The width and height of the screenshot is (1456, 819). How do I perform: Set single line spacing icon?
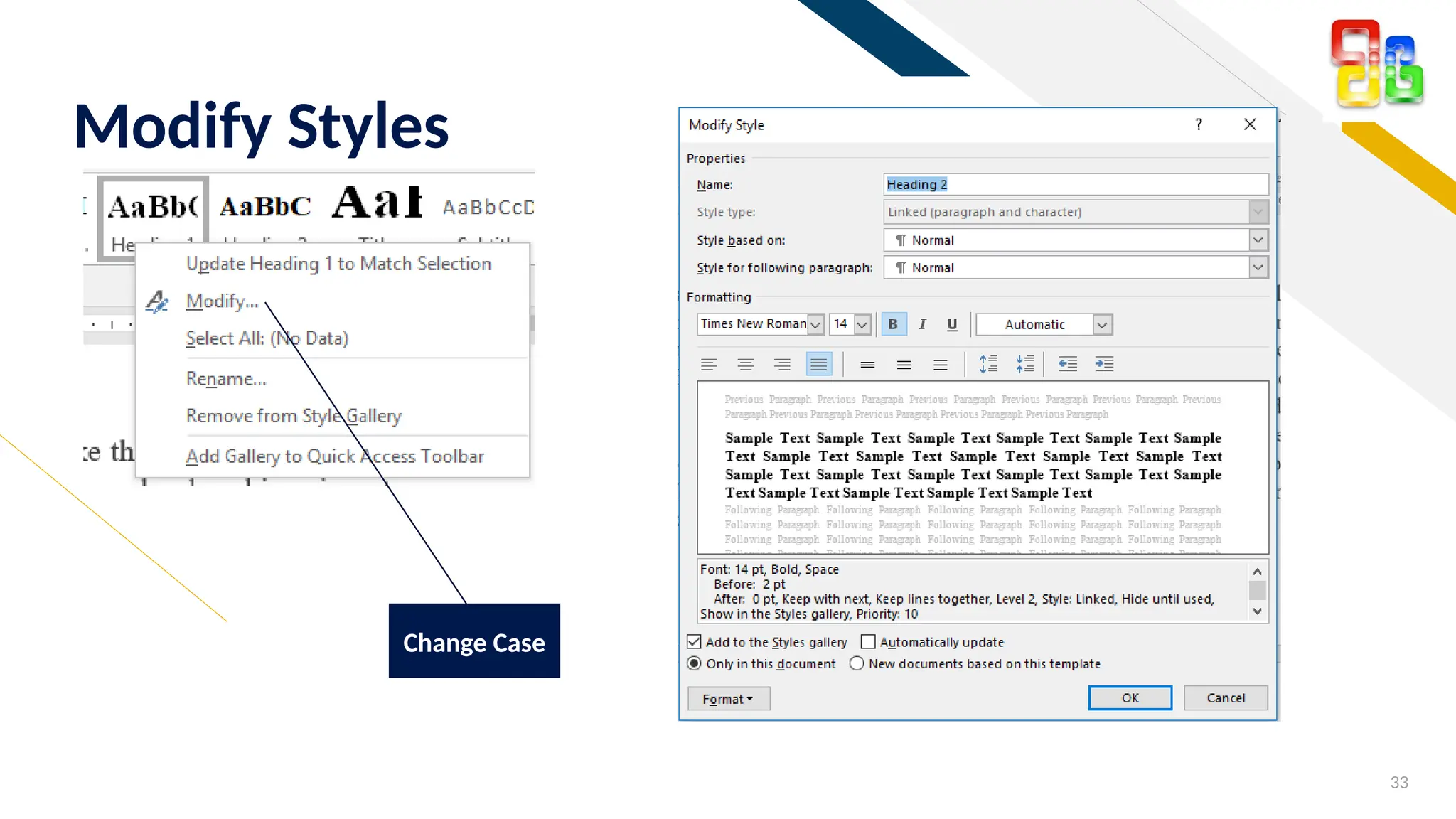(x=867, y=365)
